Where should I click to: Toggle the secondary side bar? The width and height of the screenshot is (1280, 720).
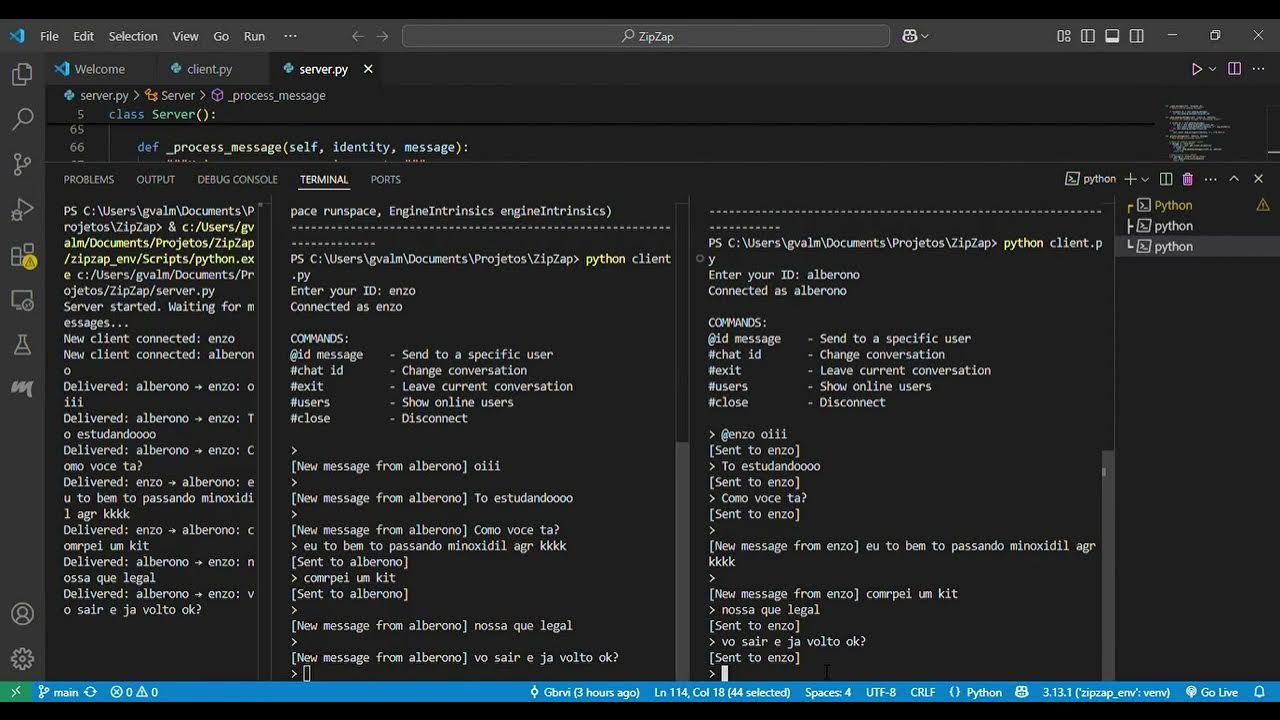(1136, 36)
